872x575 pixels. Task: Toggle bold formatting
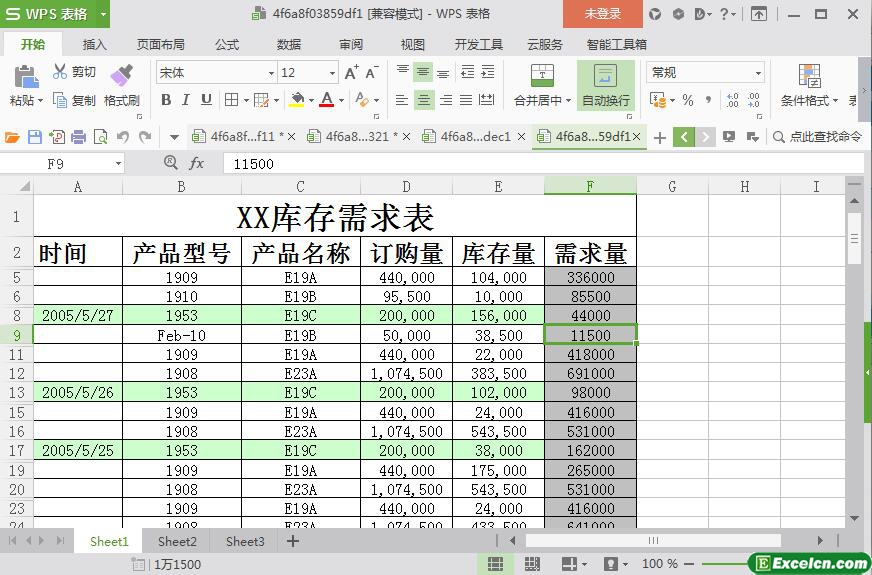[166, 100]
